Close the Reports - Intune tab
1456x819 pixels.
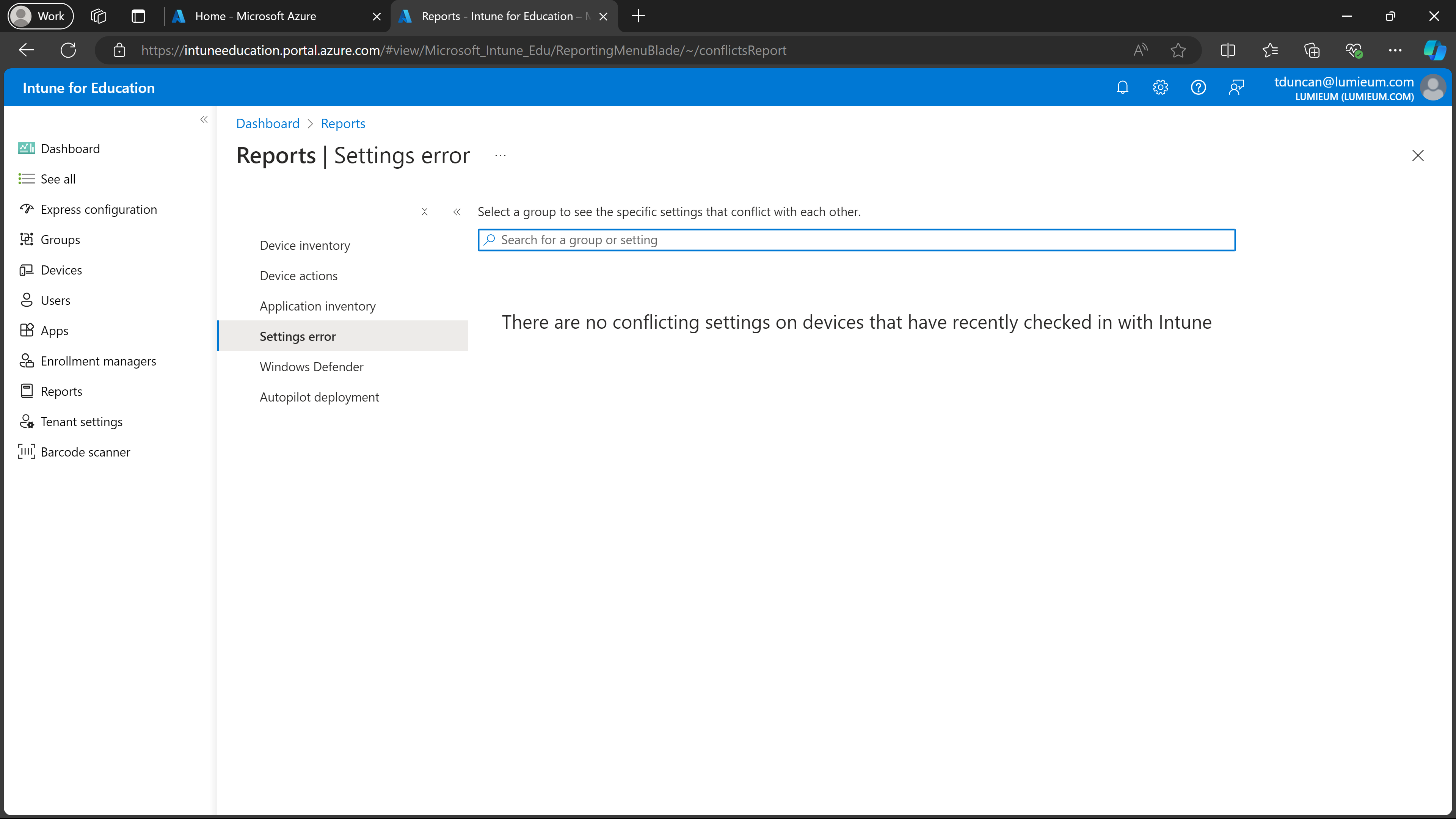603,16
